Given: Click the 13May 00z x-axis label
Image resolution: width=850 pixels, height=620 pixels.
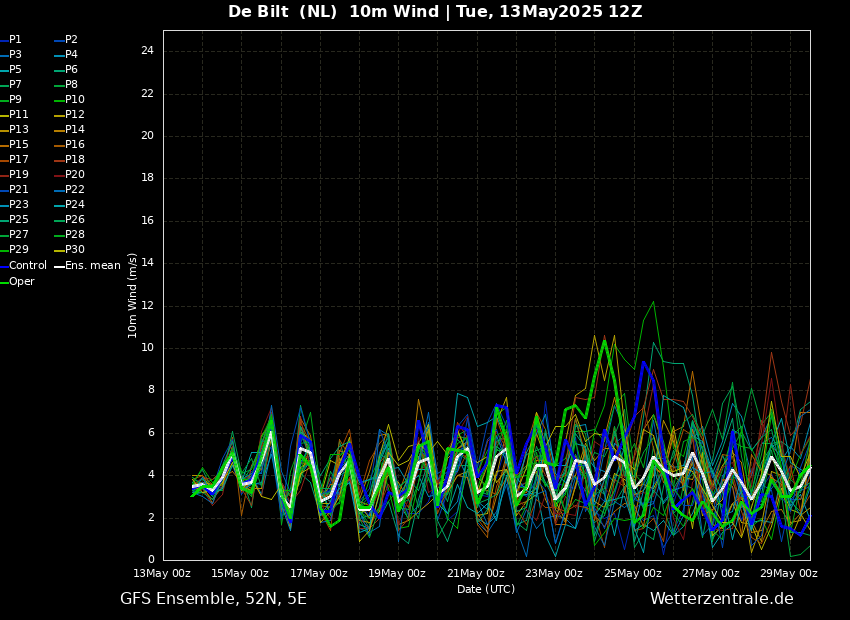Looking at the screenshot, I should click(162, 574).
